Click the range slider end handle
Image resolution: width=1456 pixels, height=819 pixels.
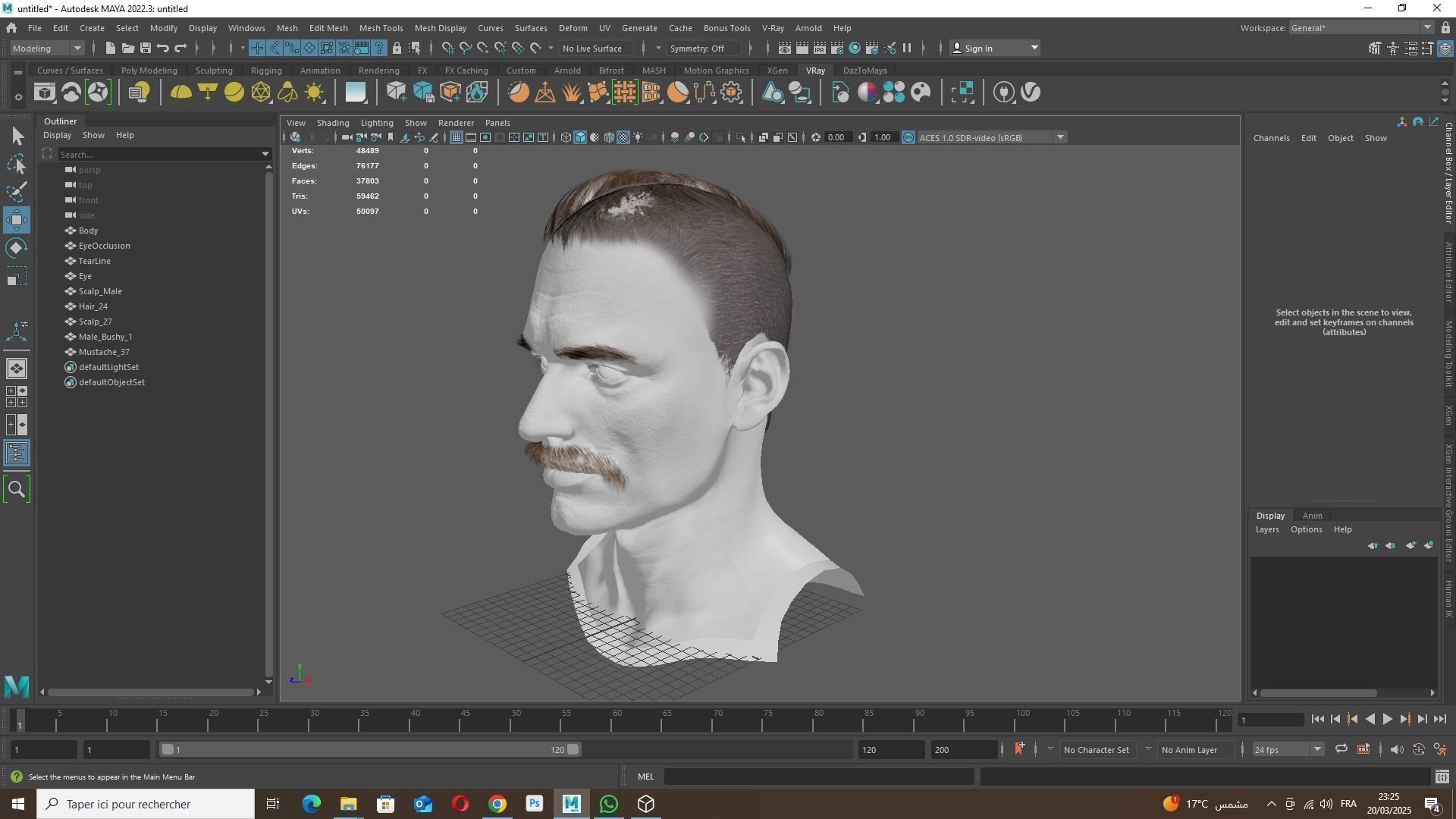573,749
